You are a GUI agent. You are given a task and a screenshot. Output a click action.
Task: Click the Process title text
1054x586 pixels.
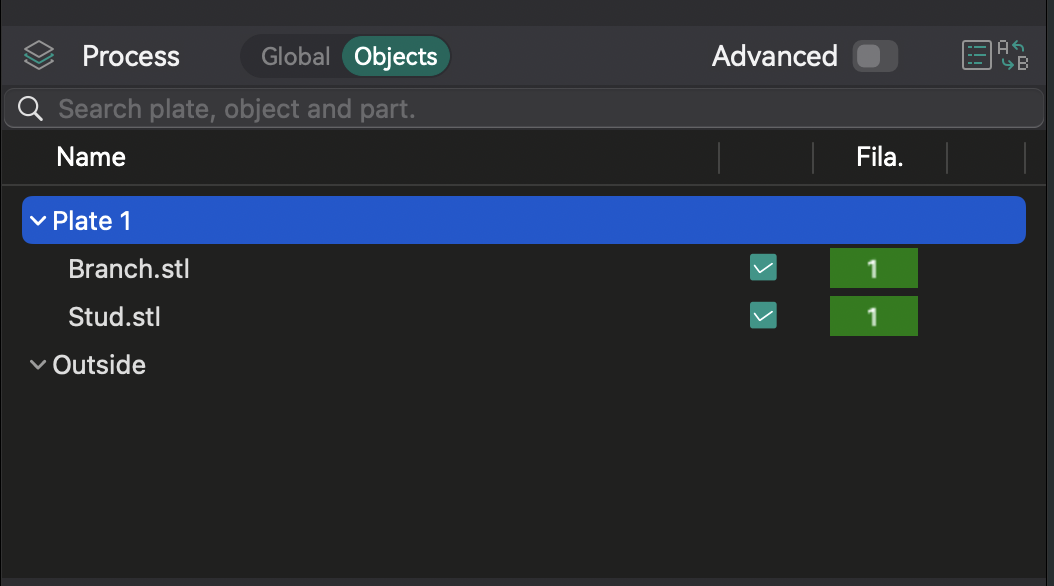point(131,56)
